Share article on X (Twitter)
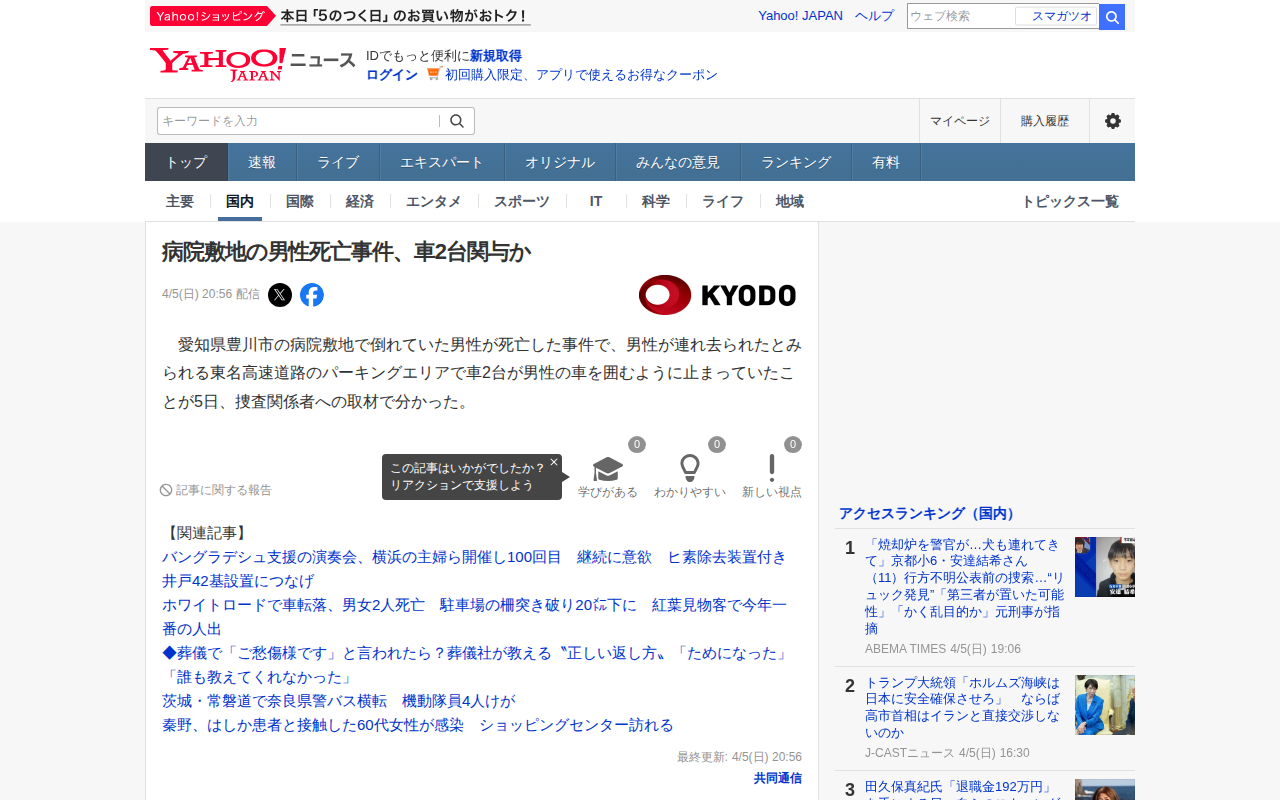Image resolution: width=1280 pixels, height=800 pixels. click(280, 295)
